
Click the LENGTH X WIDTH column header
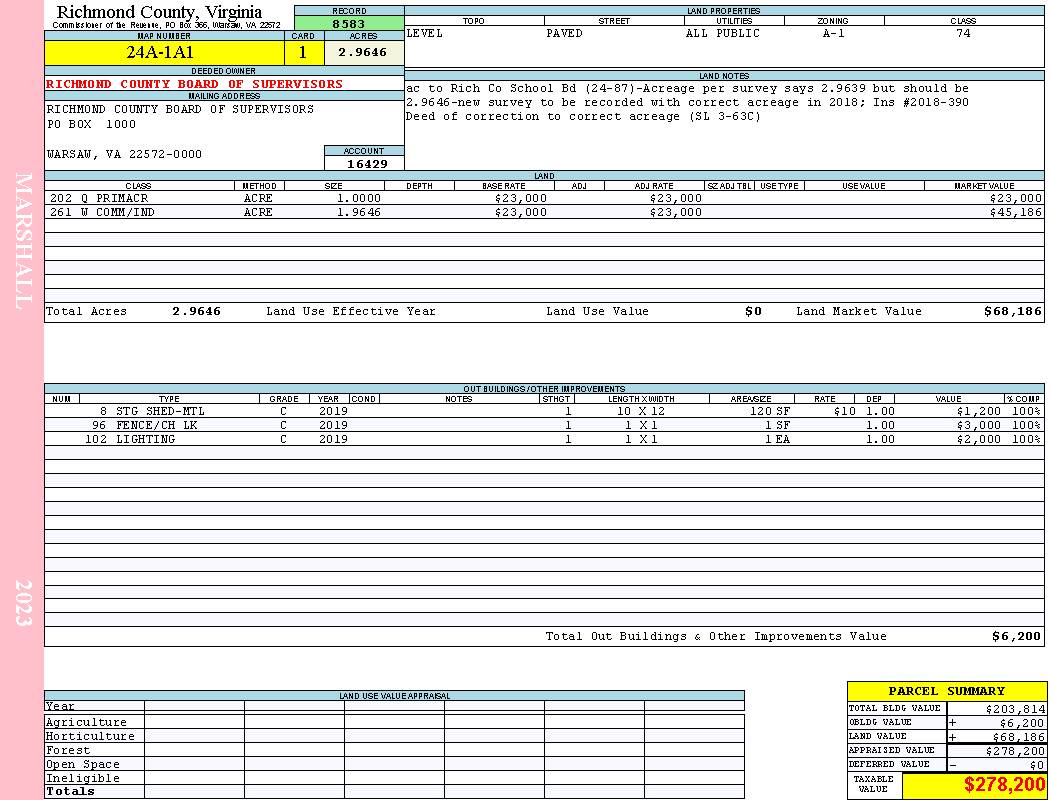(x=641, y=399)
